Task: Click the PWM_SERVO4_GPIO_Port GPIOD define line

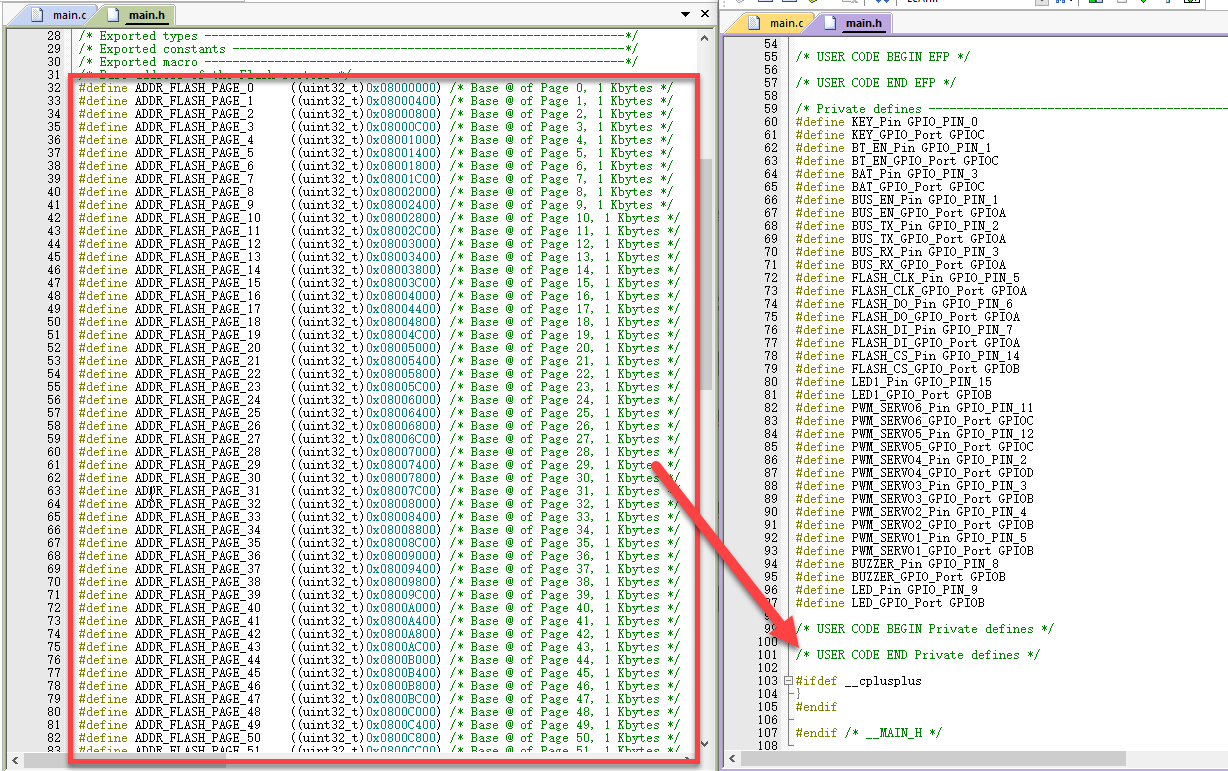Action: tap(915, 473)
